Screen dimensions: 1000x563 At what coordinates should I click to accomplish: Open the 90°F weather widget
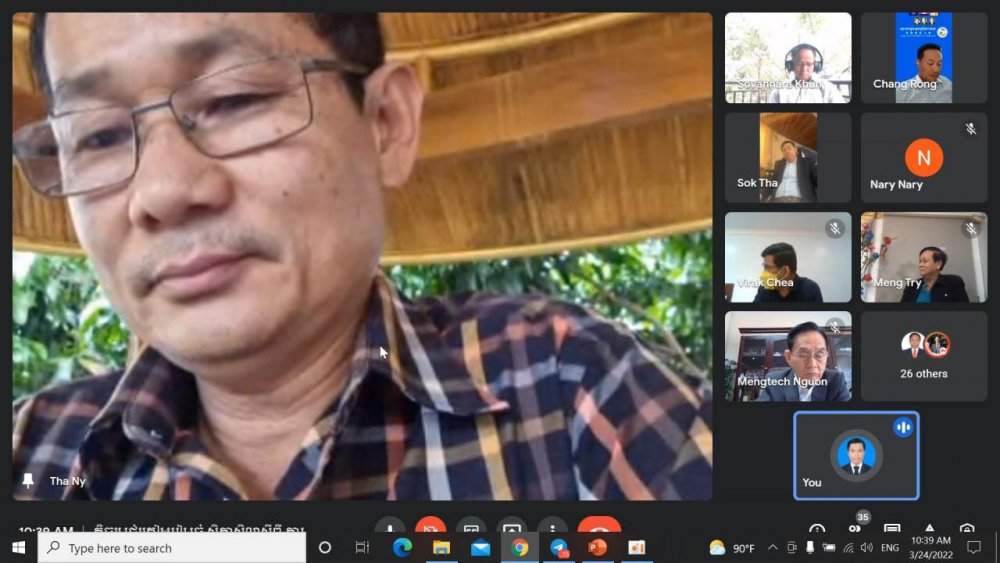pos(731,547)
